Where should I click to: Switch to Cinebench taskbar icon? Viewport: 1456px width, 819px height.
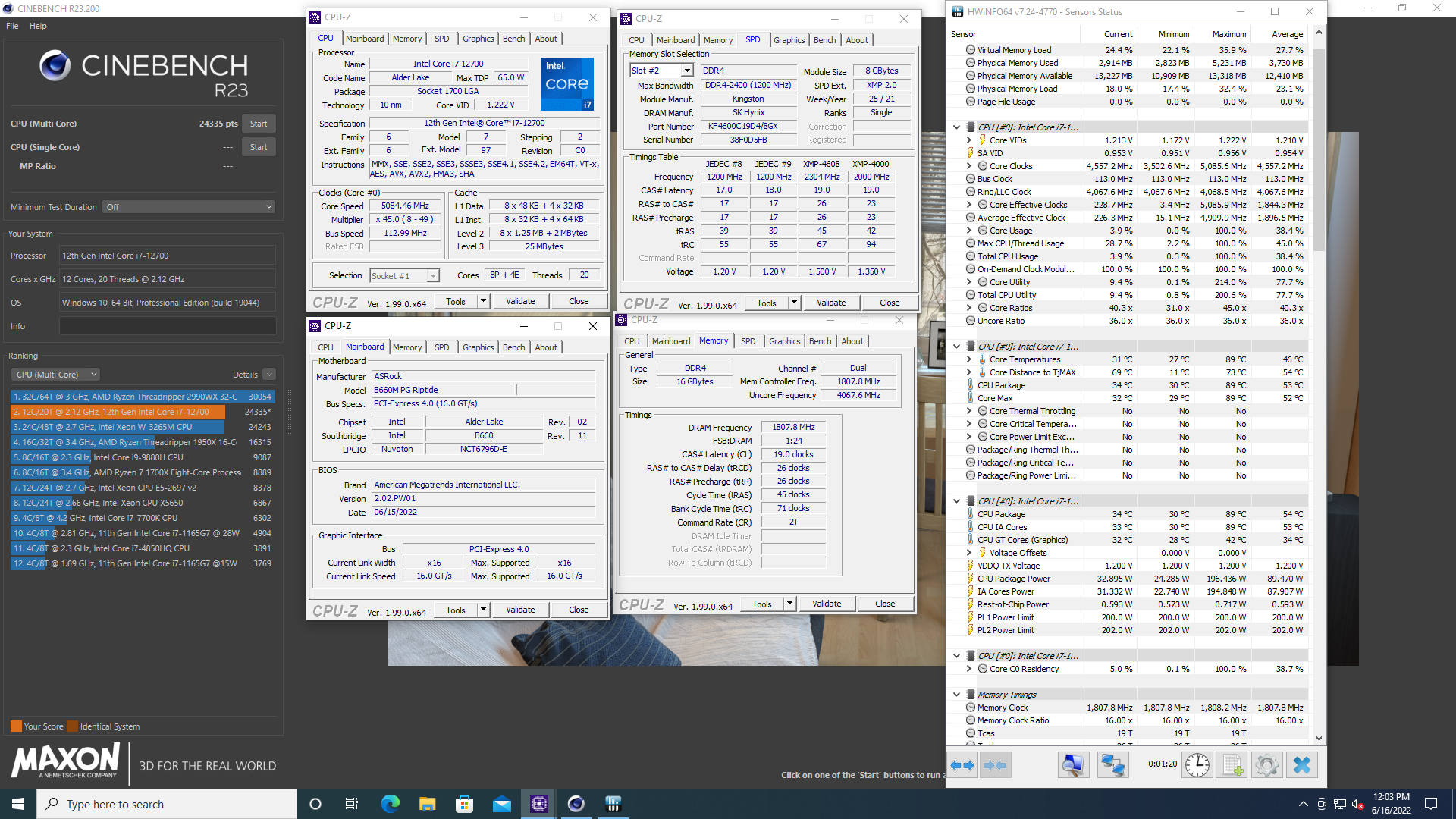tap(576, 804)
